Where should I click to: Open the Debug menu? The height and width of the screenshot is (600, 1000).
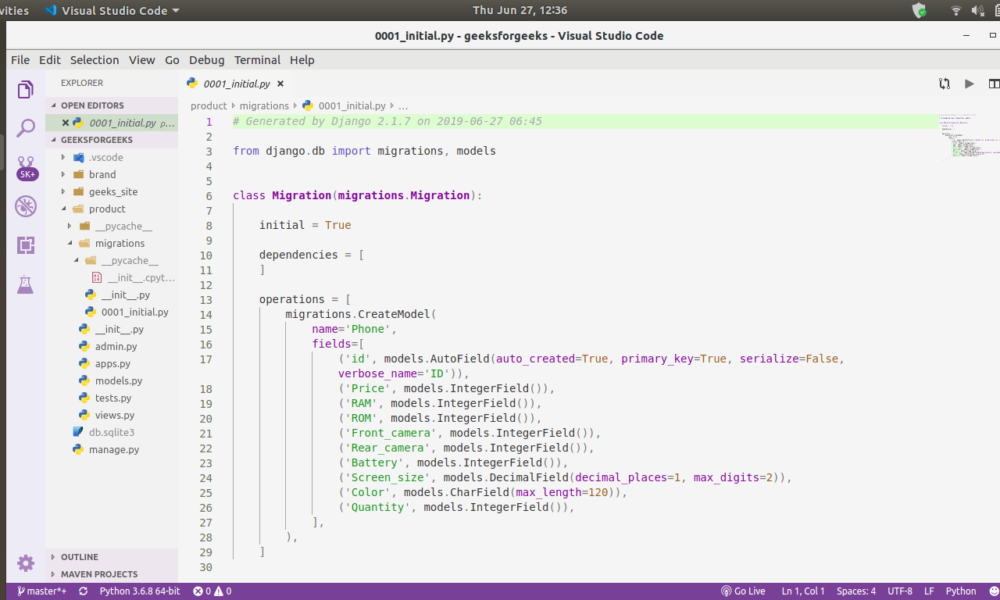[x=207, y=60]
